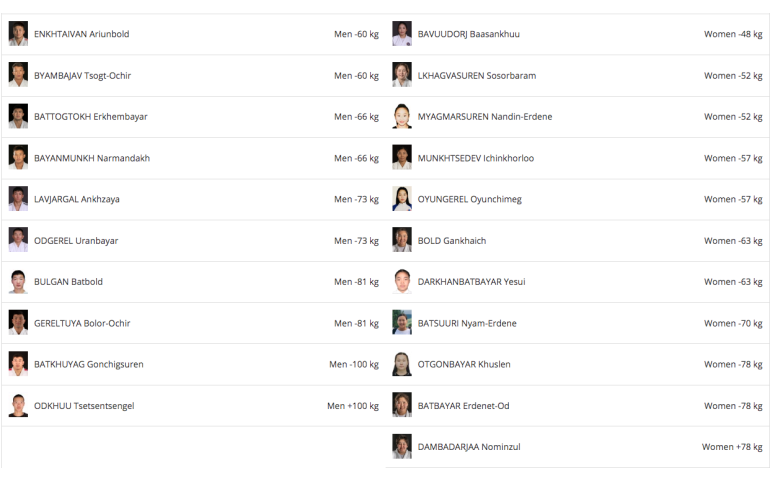Click ENKHTAIVAN Ariunbold's profile photo
Screen dimensions: 770x480
point(18,34)
